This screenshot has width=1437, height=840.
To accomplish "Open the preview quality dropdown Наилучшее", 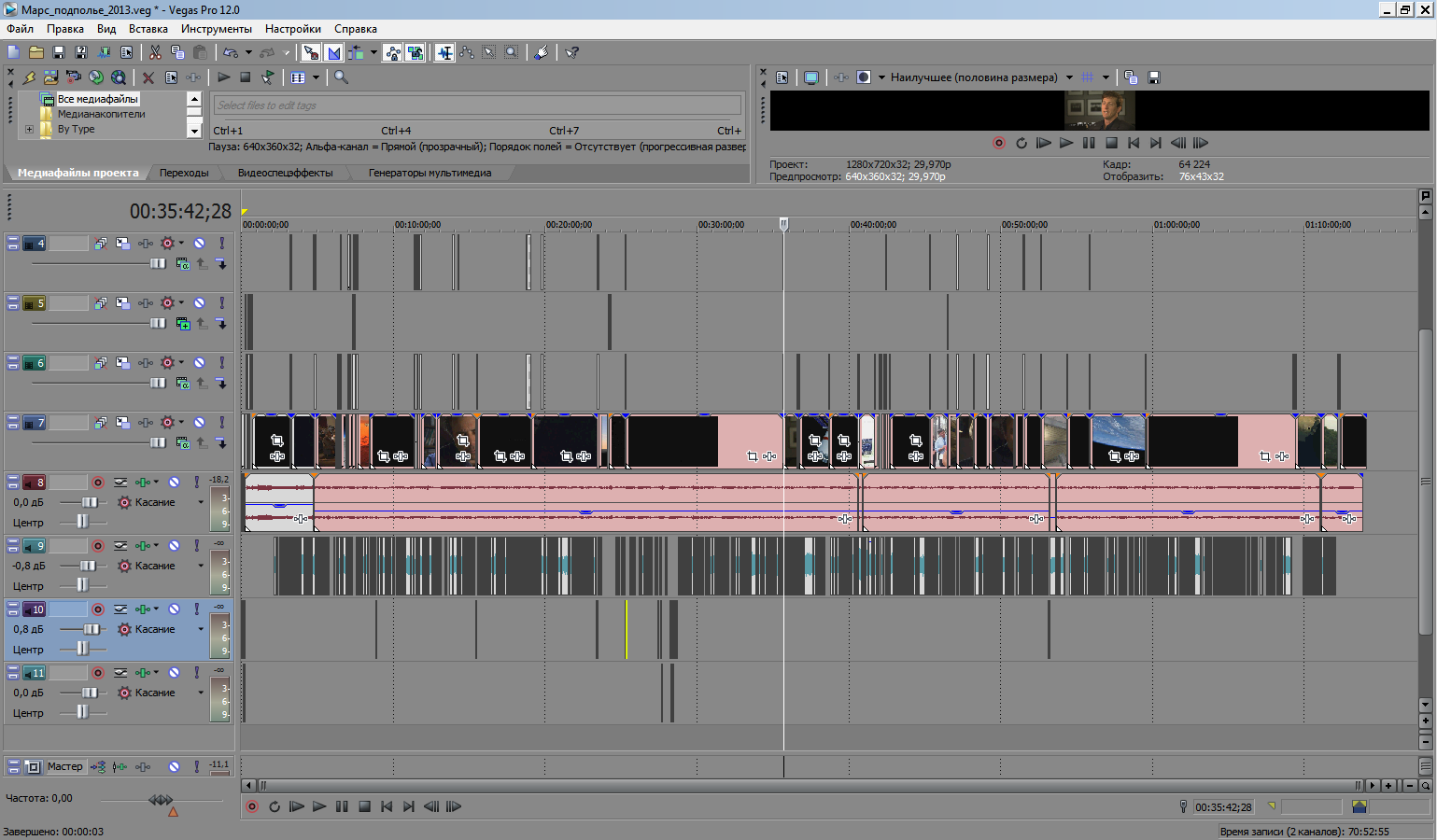I will point(1069,77).
